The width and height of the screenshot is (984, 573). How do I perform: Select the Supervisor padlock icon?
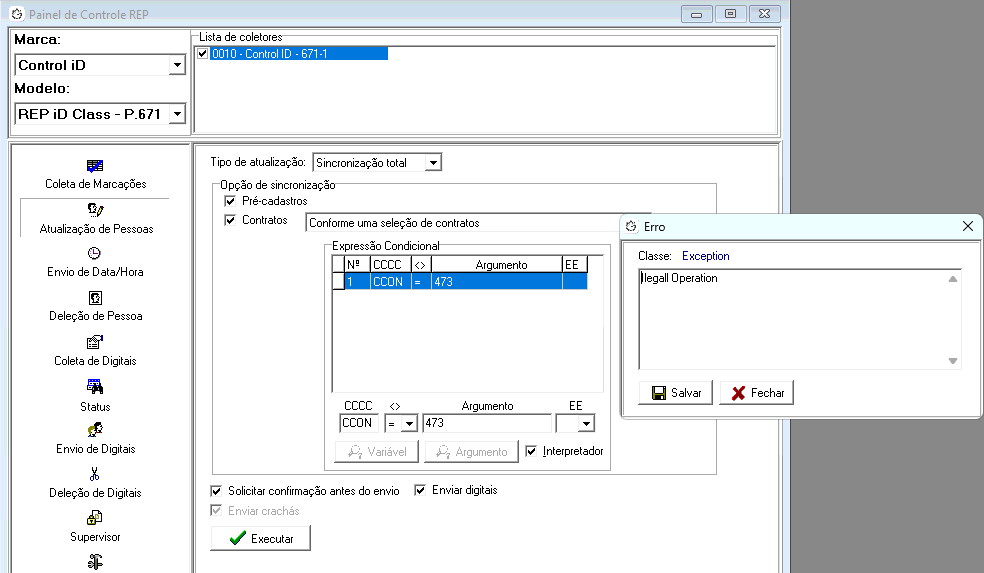click(x=95, y=518)
